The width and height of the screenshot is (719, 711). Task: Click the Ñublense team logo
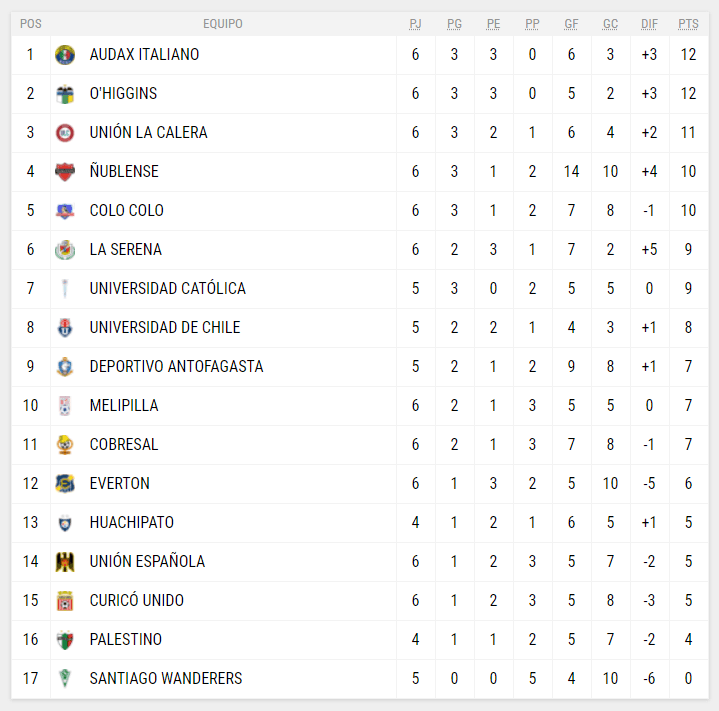[x=65, y=172]
